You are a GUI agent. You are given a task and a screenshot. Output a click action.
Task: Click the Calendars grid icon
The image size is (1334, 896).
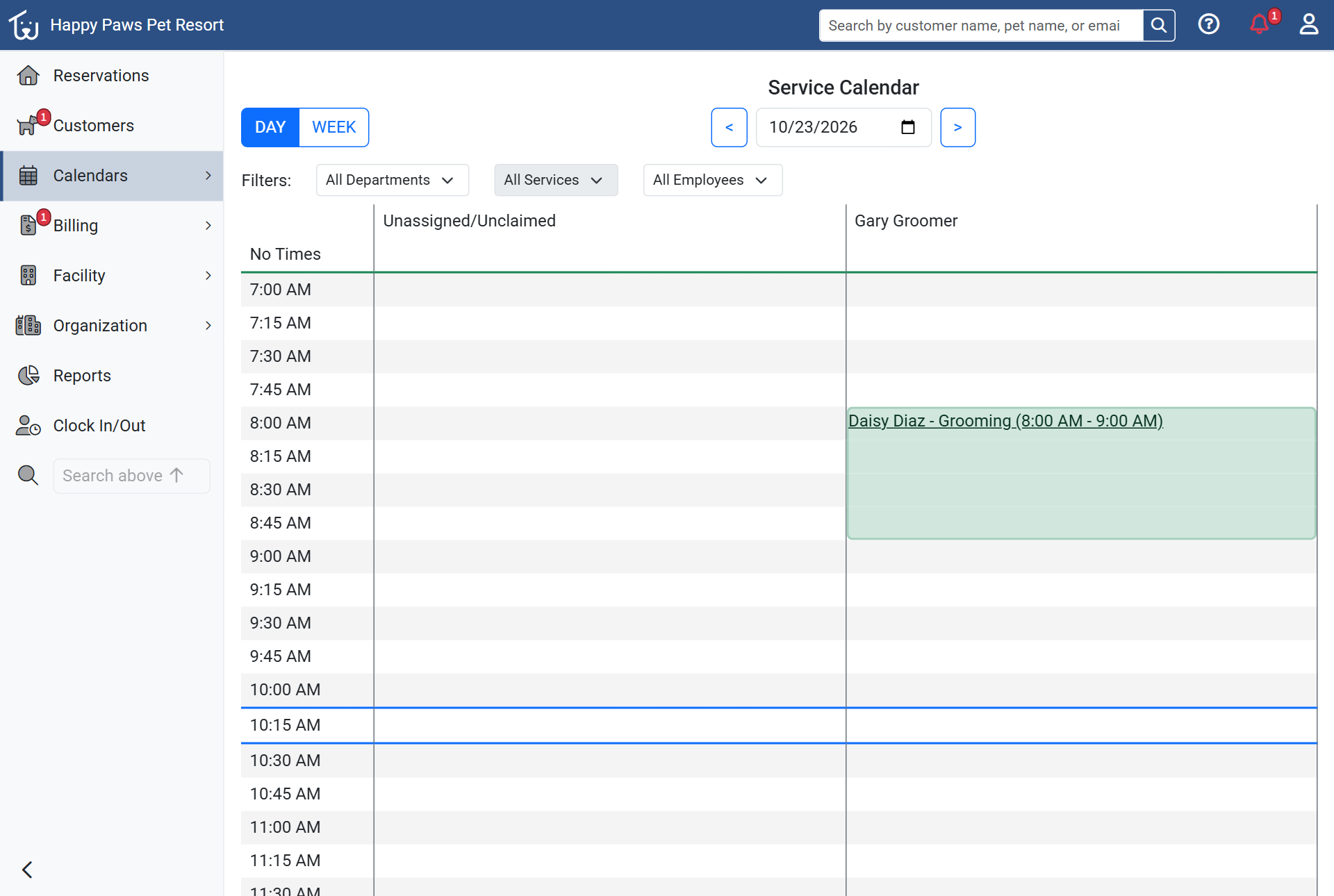pyautogui.click(x=28, y=176)
